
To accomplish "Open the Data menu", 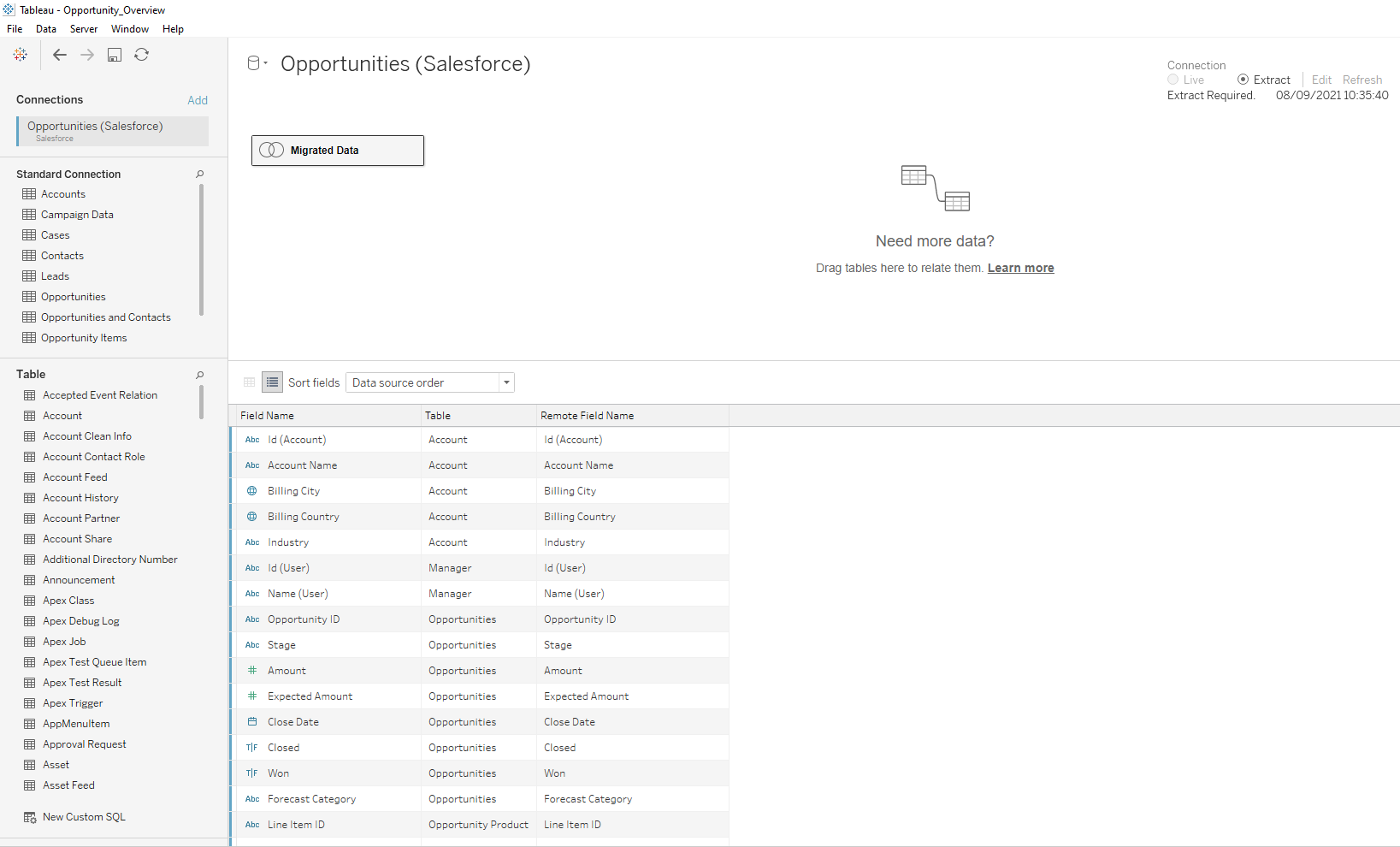I will point(46,29).
